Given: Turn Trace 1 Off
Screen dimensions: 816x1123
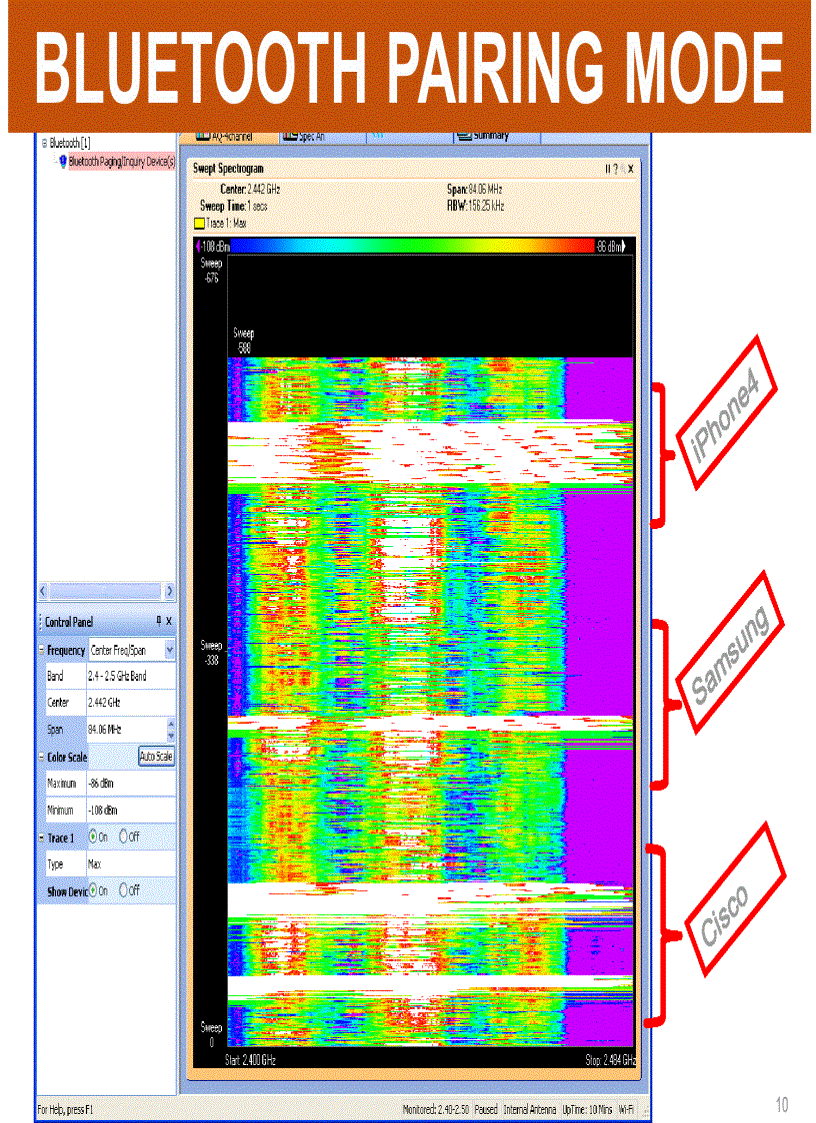Looking at the screenshot, I should pos(123,836).
